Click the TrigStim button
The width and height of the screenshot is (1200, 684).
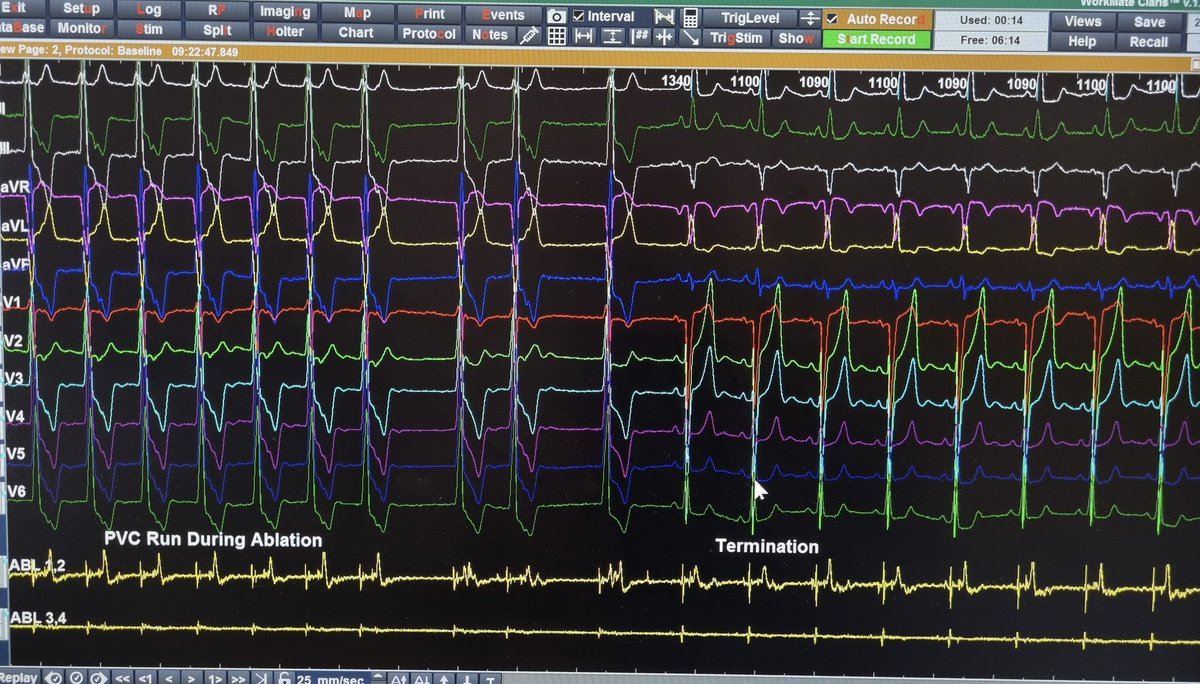tap(738, 38)
